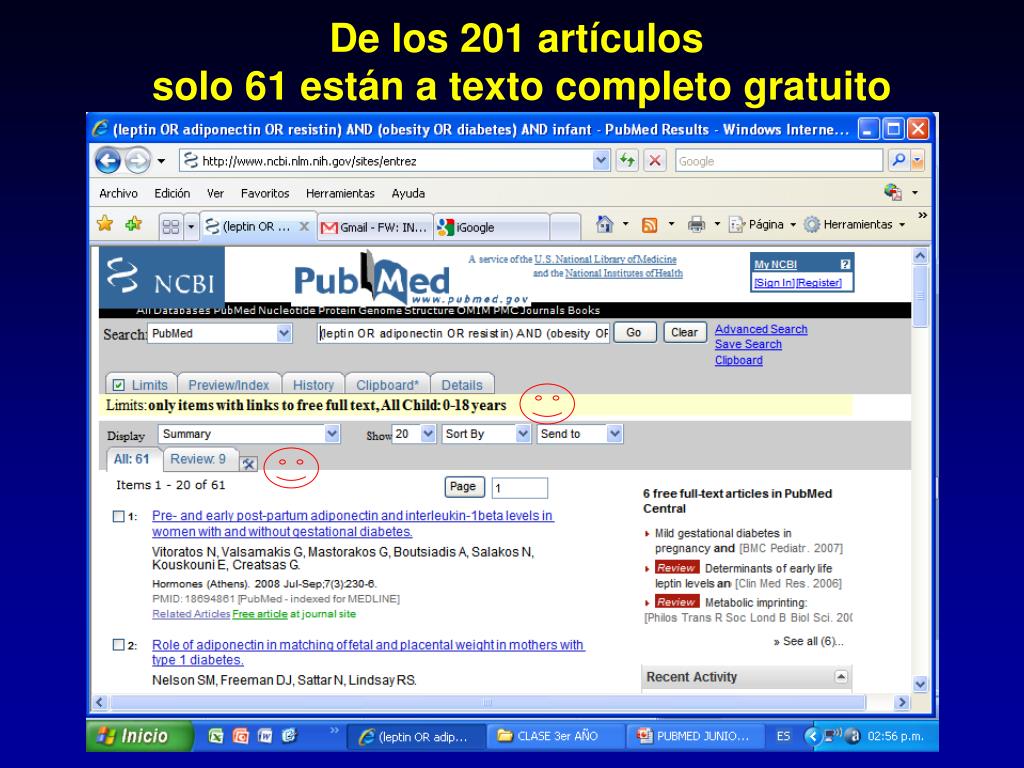Switch to the Gmail browser tab
The image size is (1024, 768).
point(376,227)
